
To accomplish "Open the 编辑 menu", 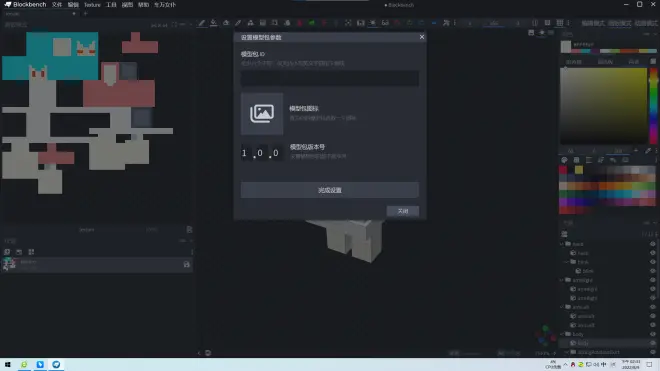I will pos(73,5).
